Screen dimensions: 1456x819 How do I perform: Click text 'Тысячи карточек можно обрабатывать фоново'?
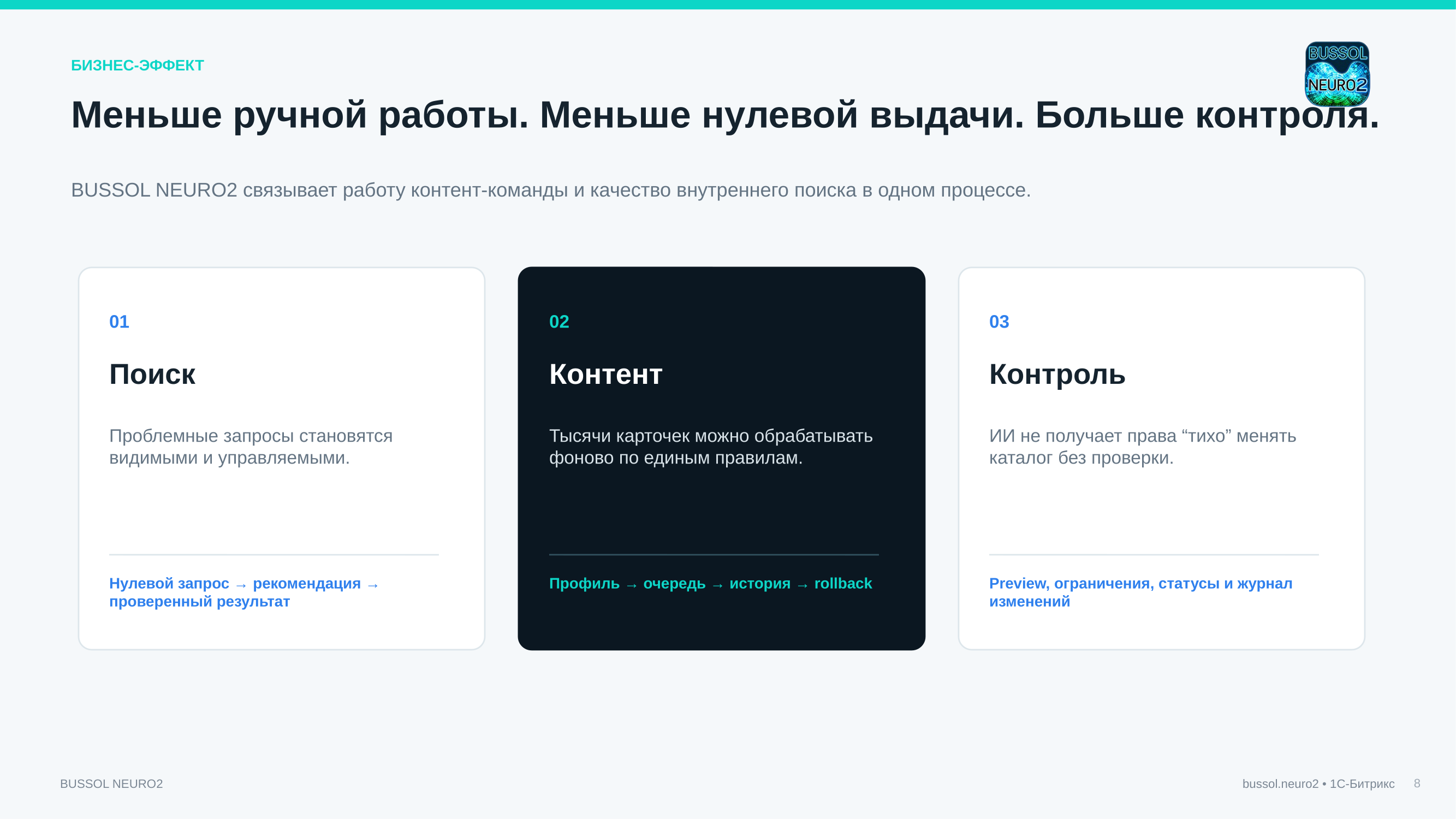711,447
